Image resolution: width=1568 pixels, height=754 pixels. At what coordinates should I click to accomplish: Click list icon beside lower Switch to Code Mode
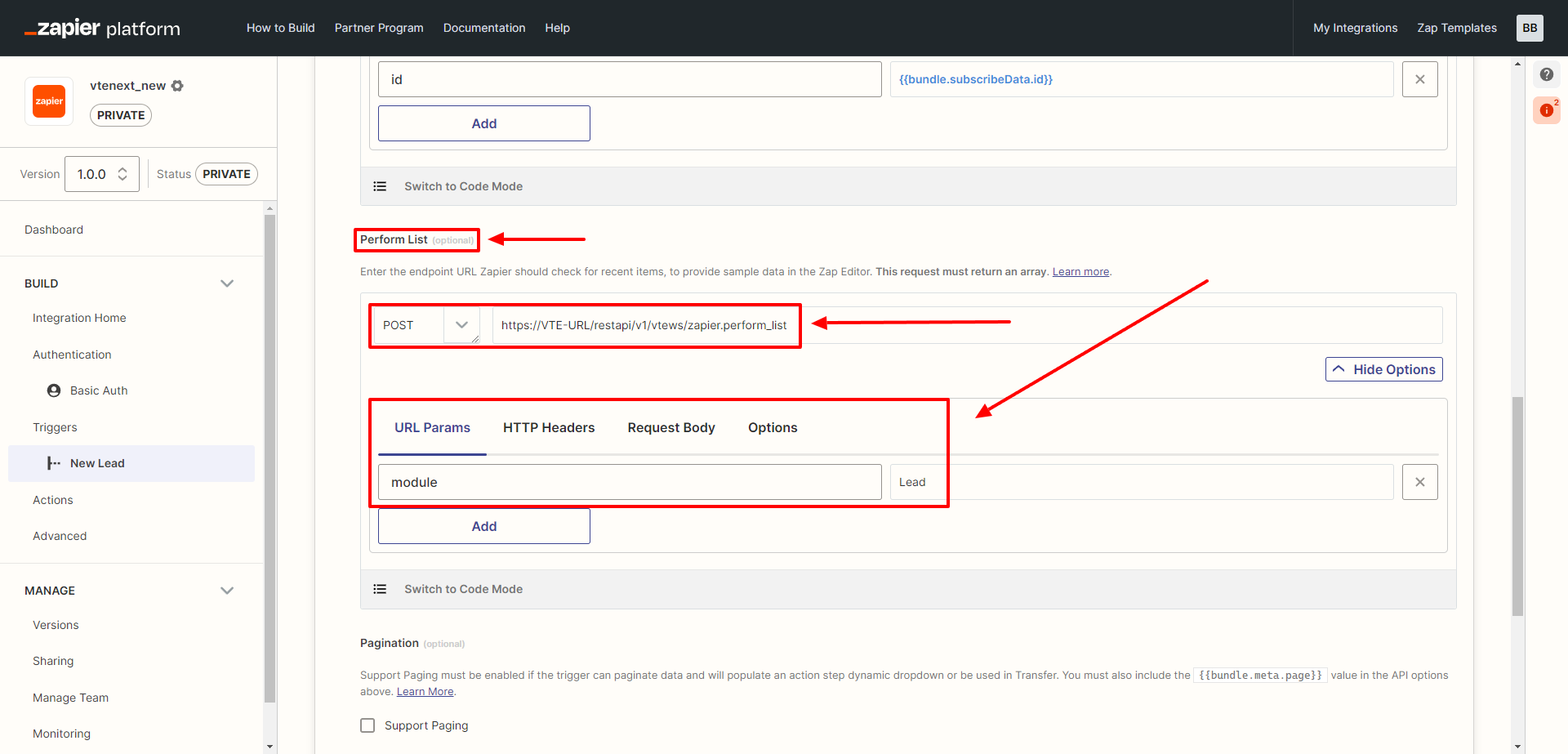(x=380, y=589)
